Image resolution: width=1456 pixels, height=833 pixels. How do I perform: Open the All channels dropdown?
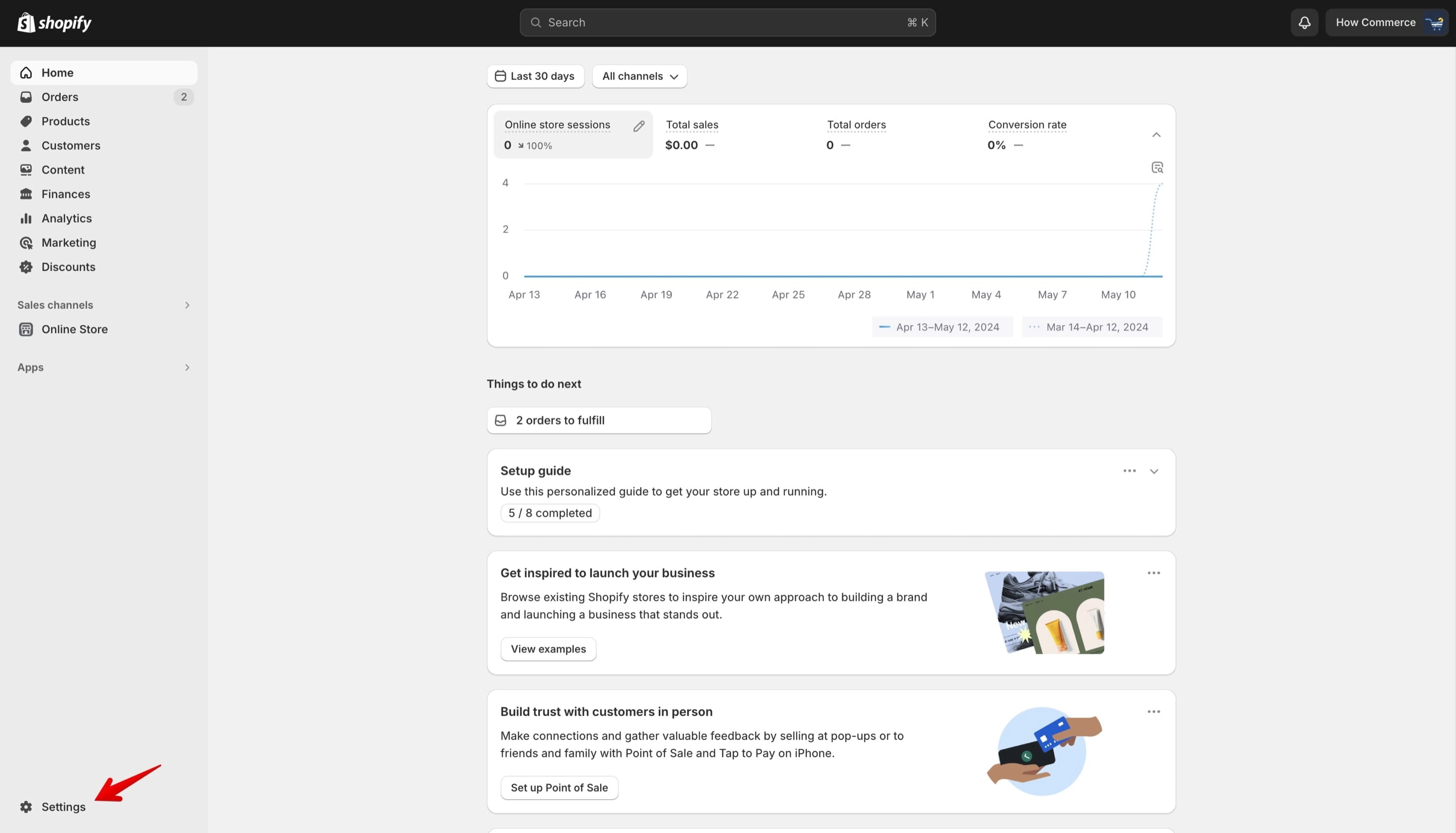tap(640, 76)
